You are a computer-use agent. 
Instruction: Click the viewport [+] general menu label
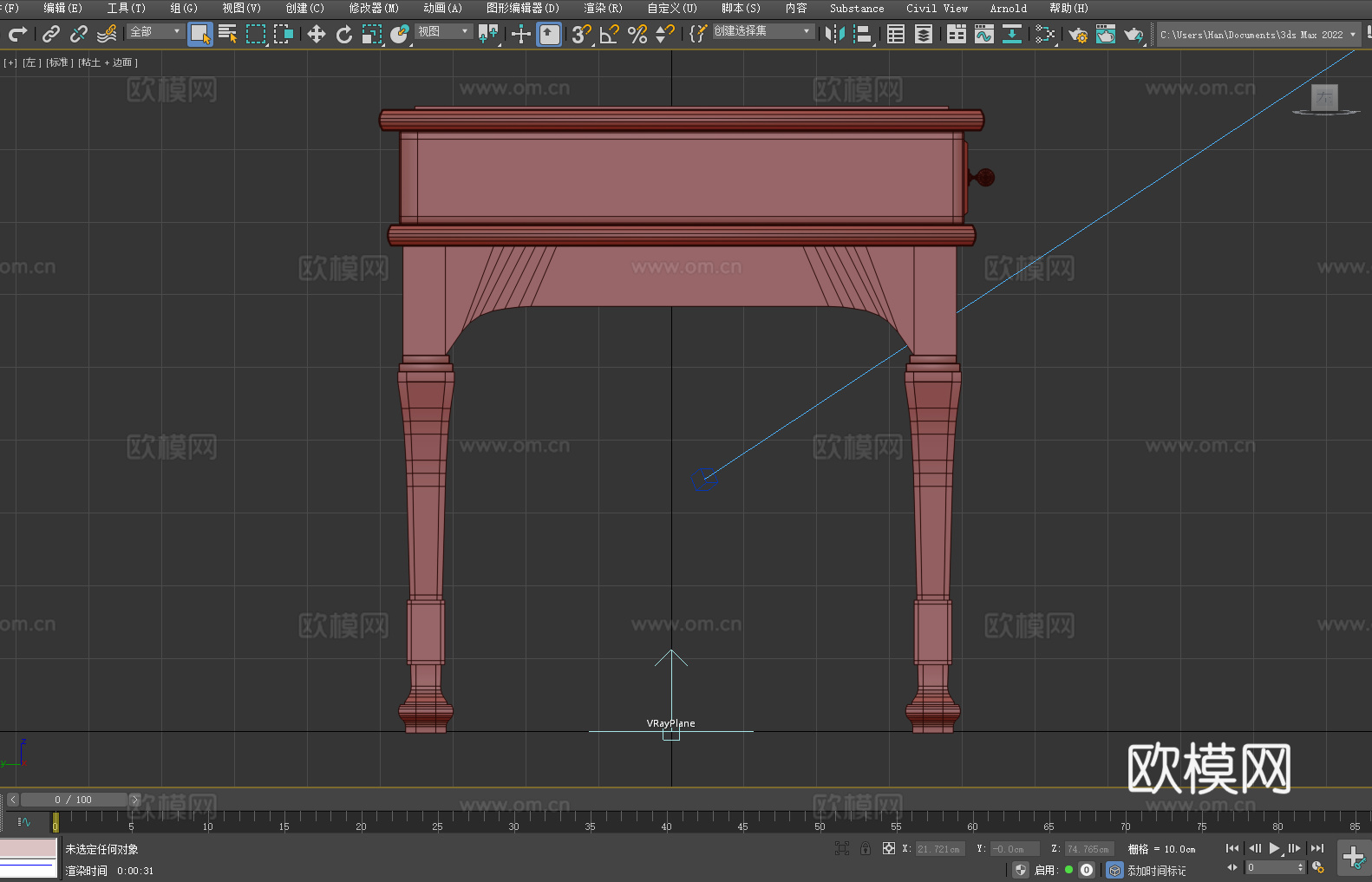pos(10,62)
